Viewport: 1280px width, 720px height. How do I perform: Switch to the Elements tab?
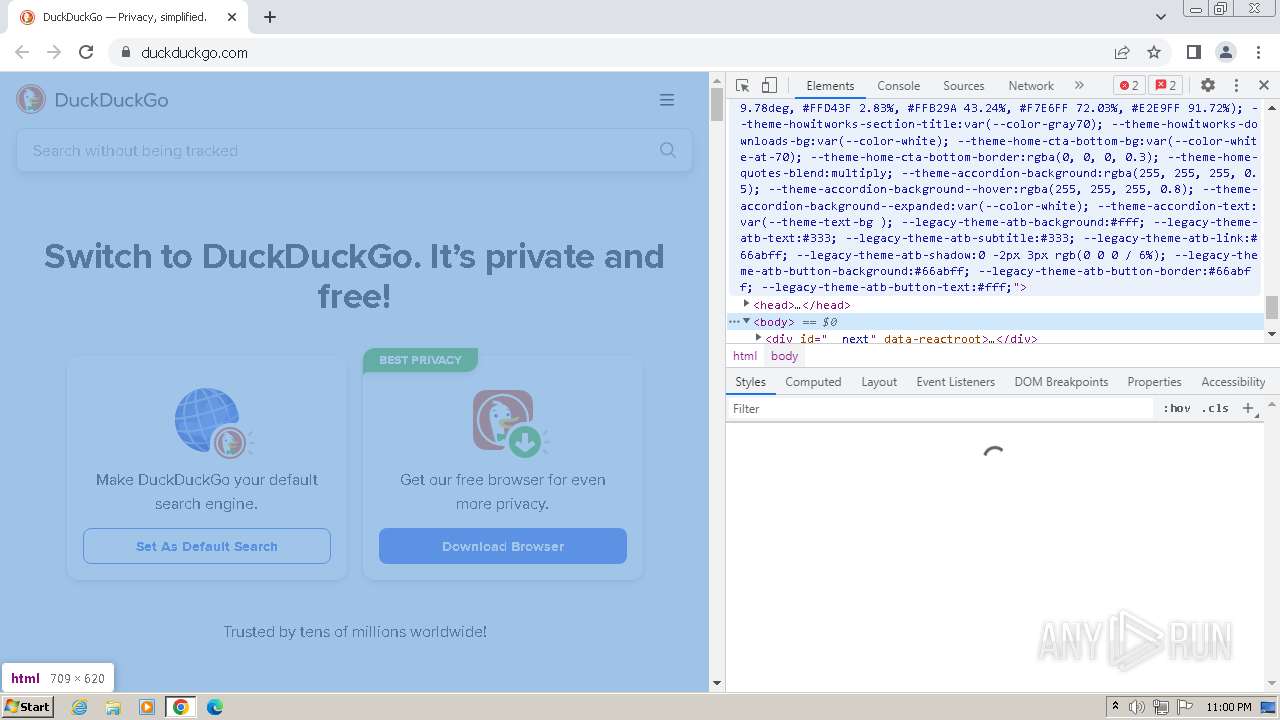point(830,86)
